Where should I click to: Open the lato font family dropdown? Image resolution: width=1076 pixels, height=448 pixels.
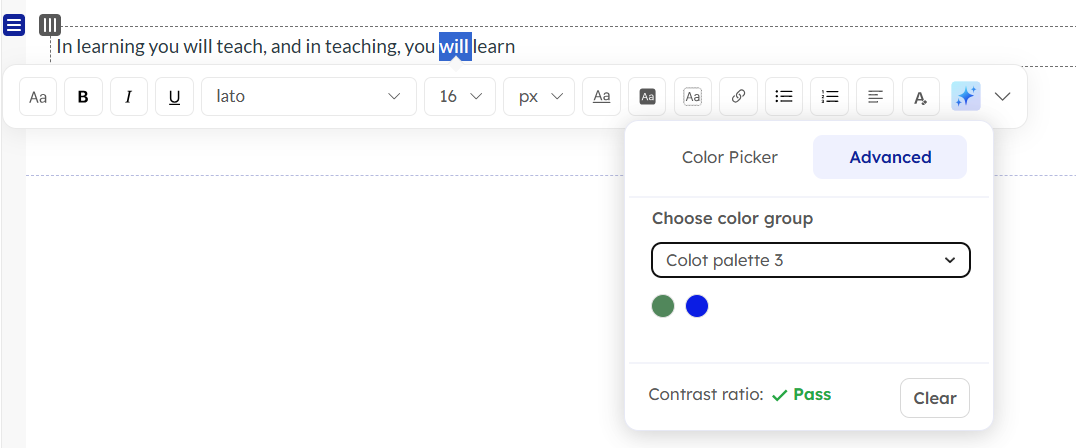pos(308,97)
